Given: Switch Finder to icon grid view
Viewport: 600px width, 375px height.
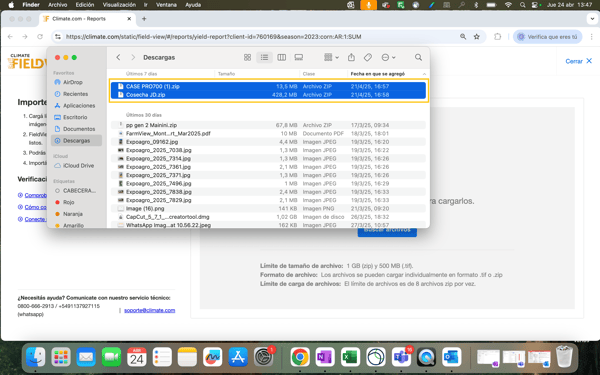Looking at the screenshot, I should click(247, 57).
